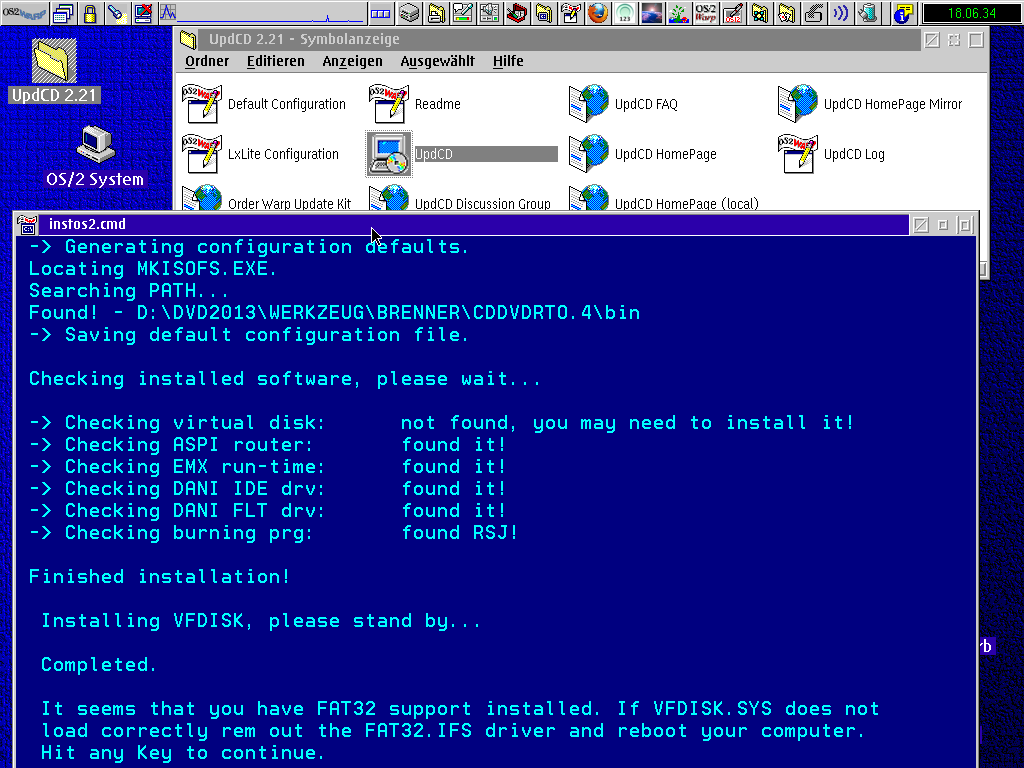The height and width of the screenshot is (768, 1024).
Task: Click the 'Checking EMX run-time:' line
Action: click(267, 467)
